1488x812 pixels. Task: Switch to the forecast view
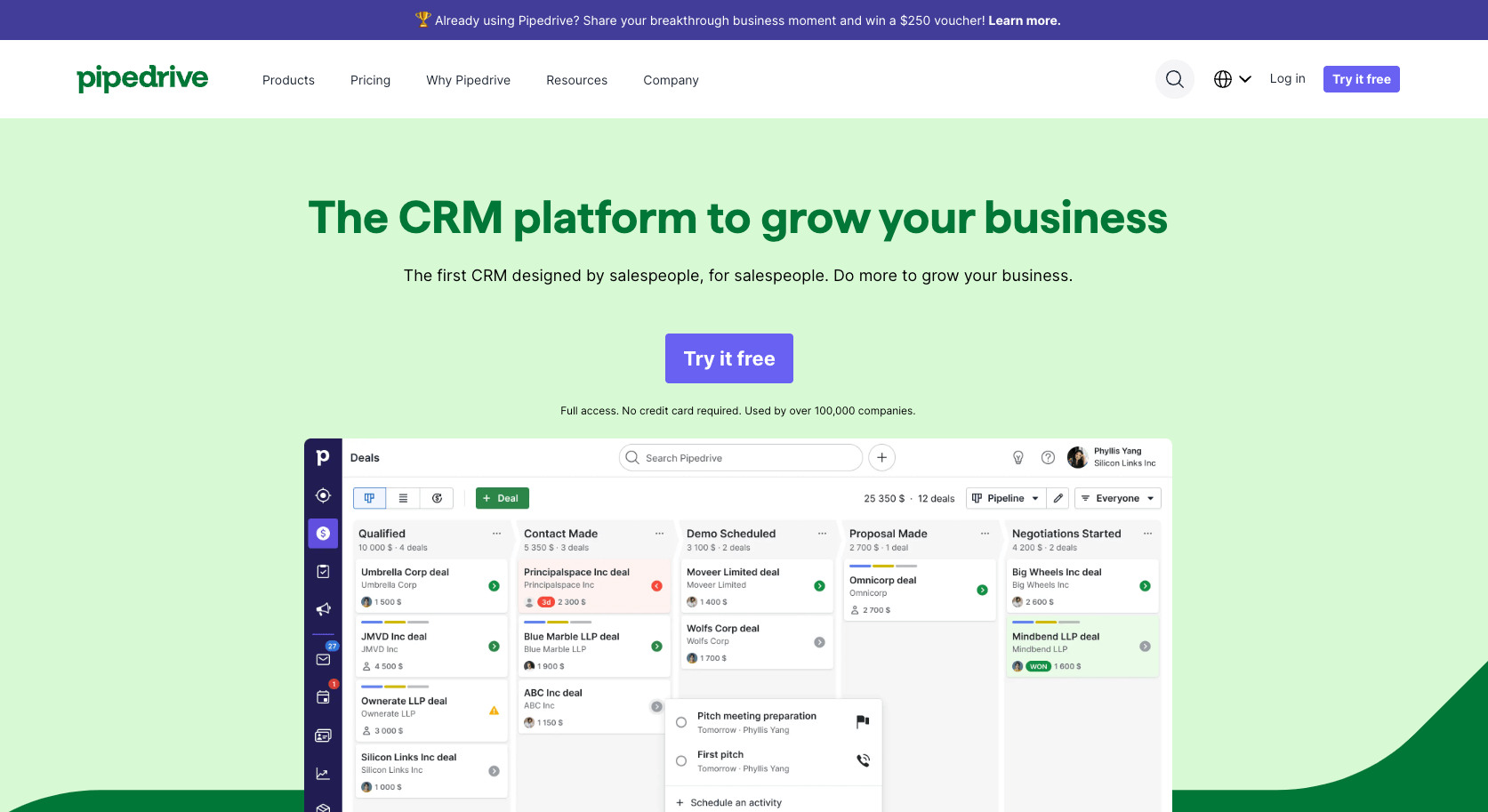coord(437,498)
